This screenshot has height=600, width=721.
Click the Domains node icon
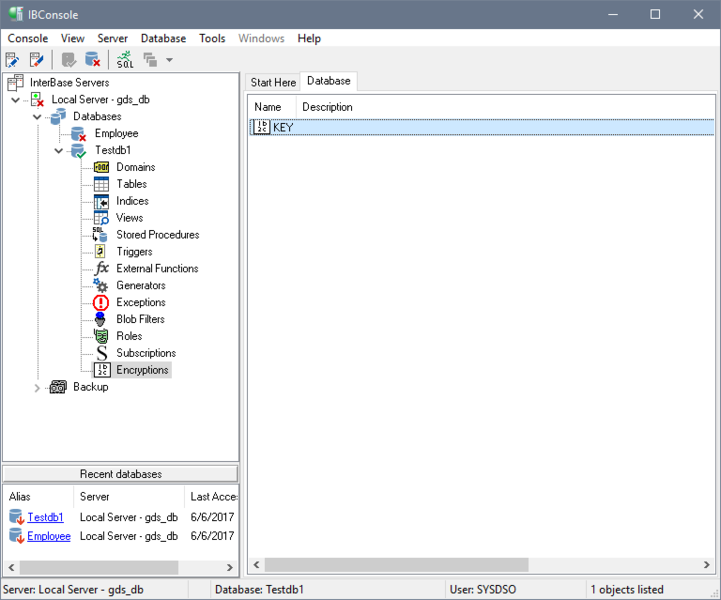(x=101, y=167)
